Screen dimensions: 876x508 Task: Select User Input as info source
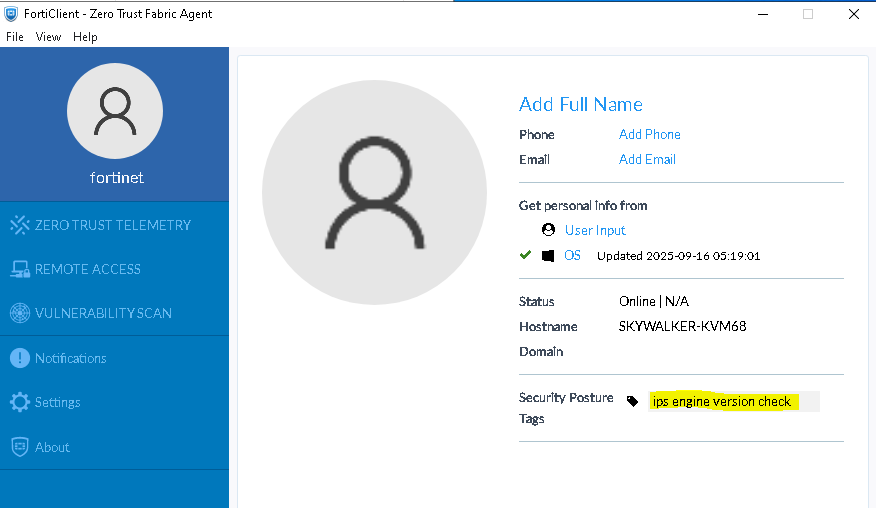(595, 230)
